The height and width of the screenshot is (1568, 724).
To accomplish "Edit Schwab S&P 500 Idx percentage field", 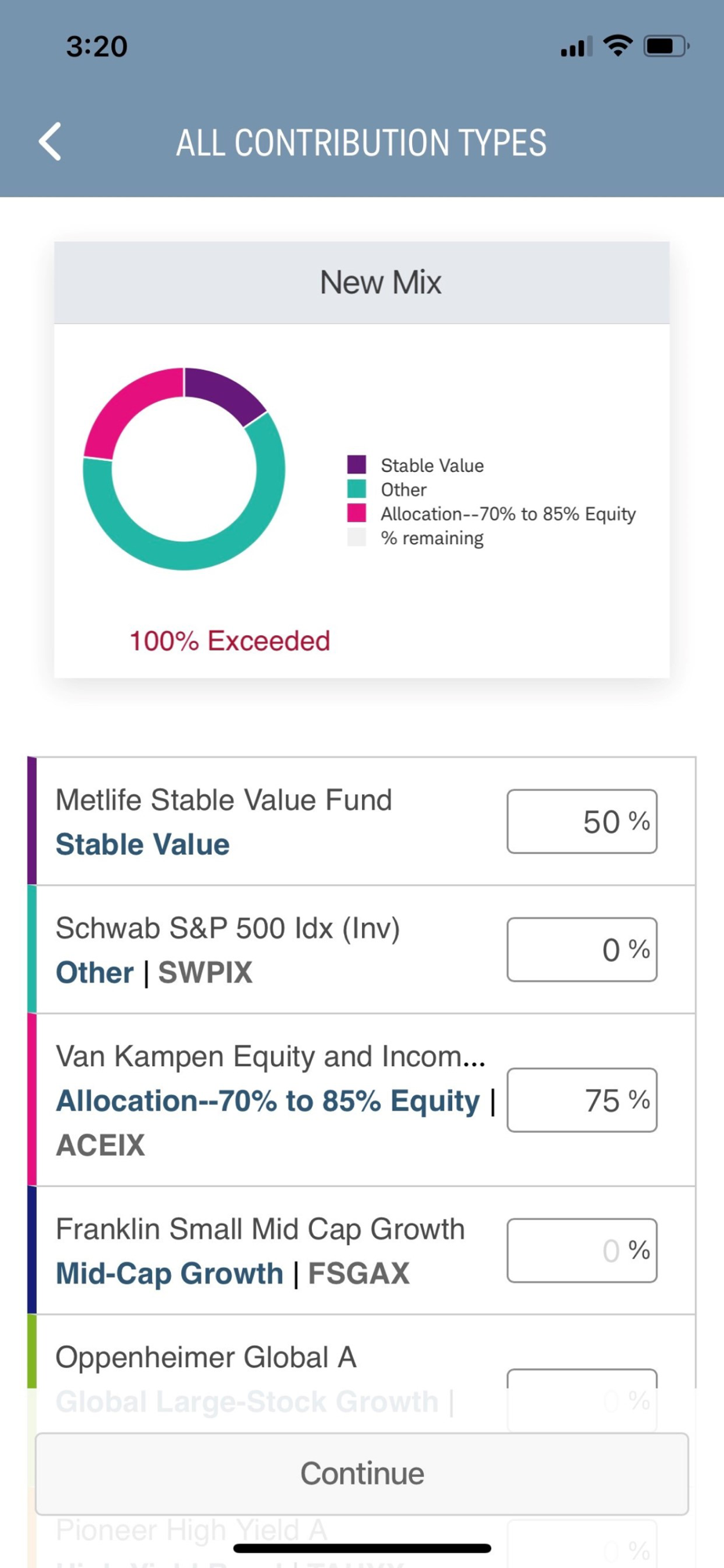I will point(581,949).
